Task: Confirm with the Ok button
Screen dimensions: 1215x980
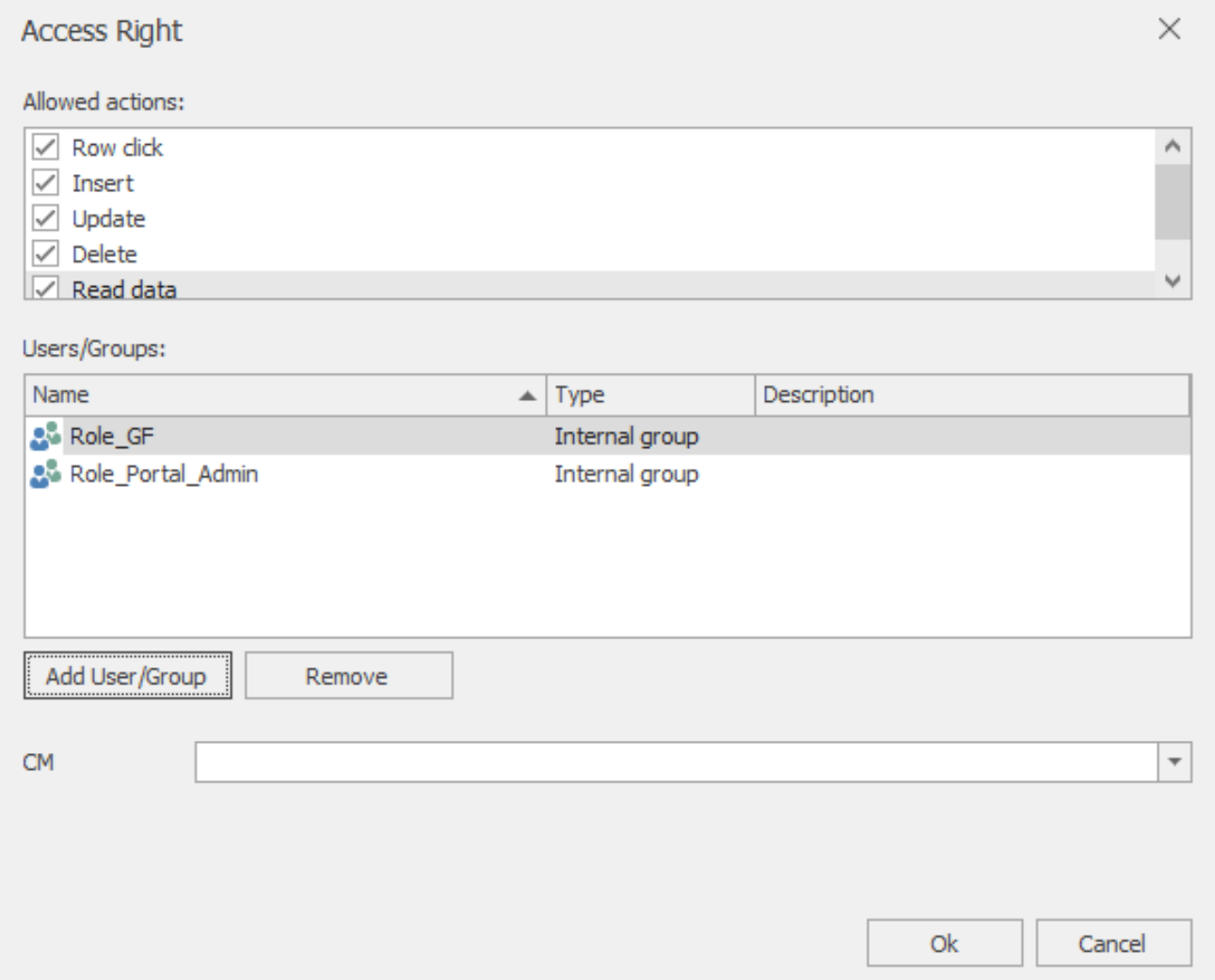Action: (944, 943)
